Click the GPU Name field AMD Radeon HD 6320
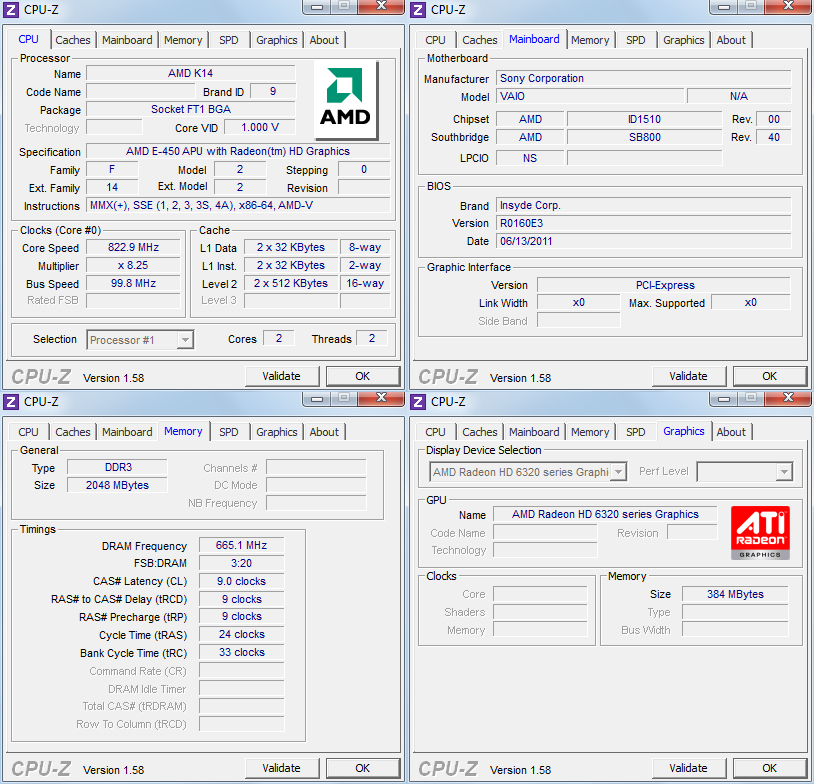814x784 pixels. 605,514
